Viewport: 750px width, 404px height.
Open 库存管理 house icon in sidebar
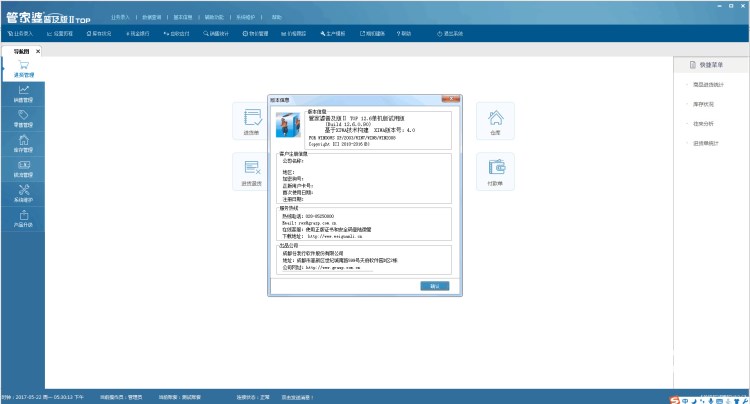[23, 144]
